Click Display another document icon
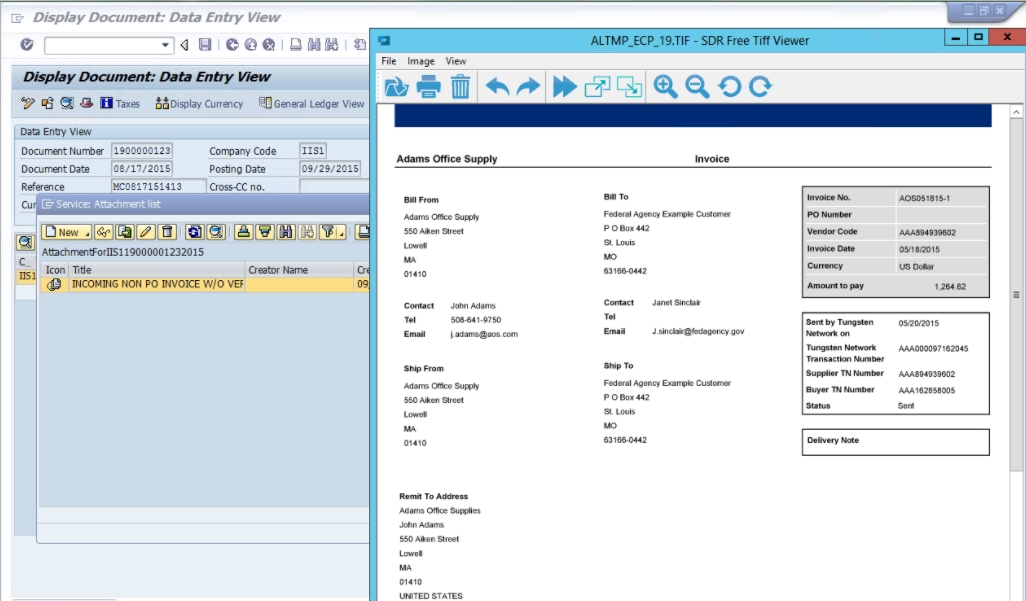The height and width of the screenshot is (601, 1026). tap(48, 103)
